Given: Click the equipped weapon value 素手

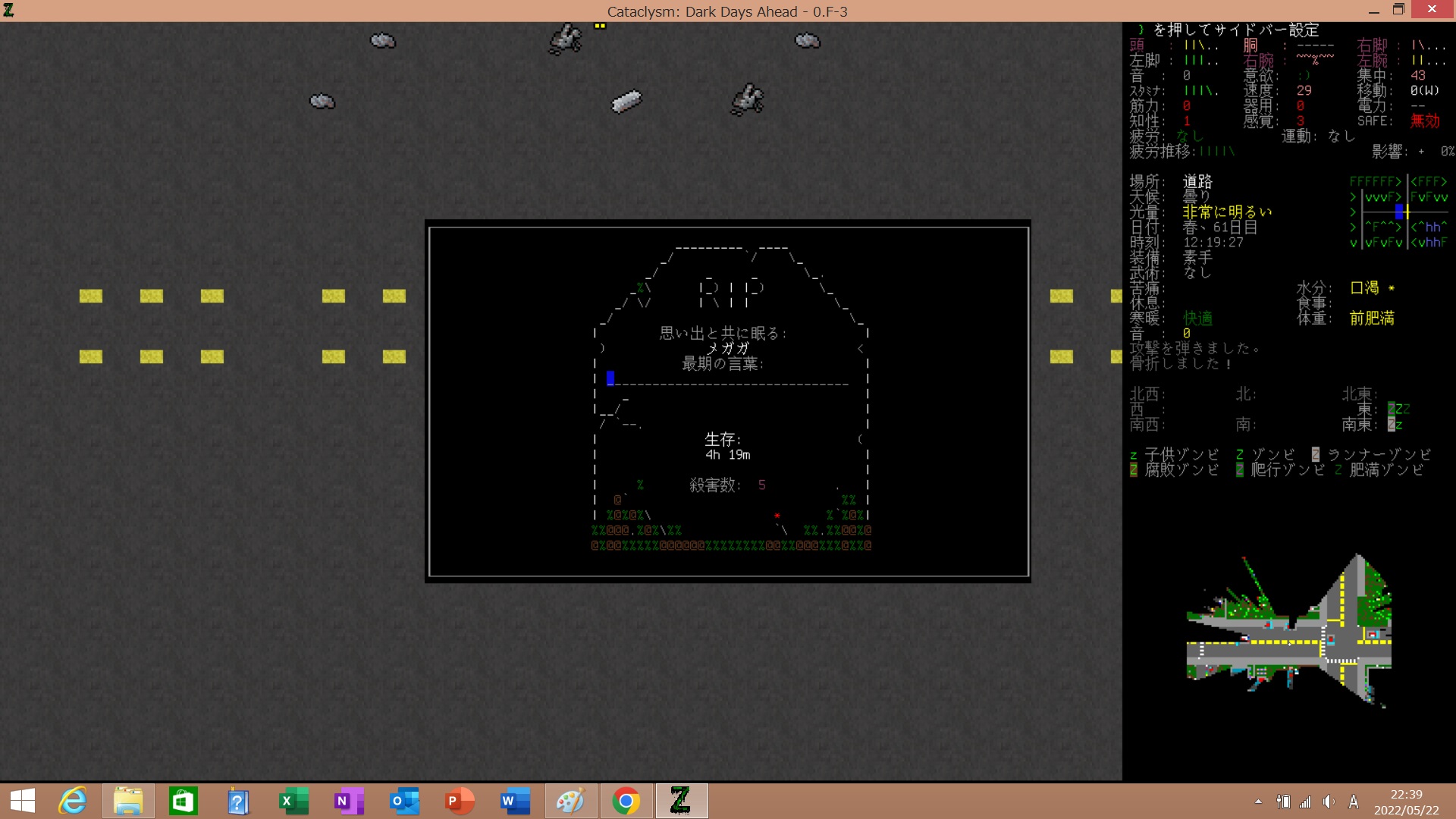Looking at the screenshot, I should pos(1197,257).
